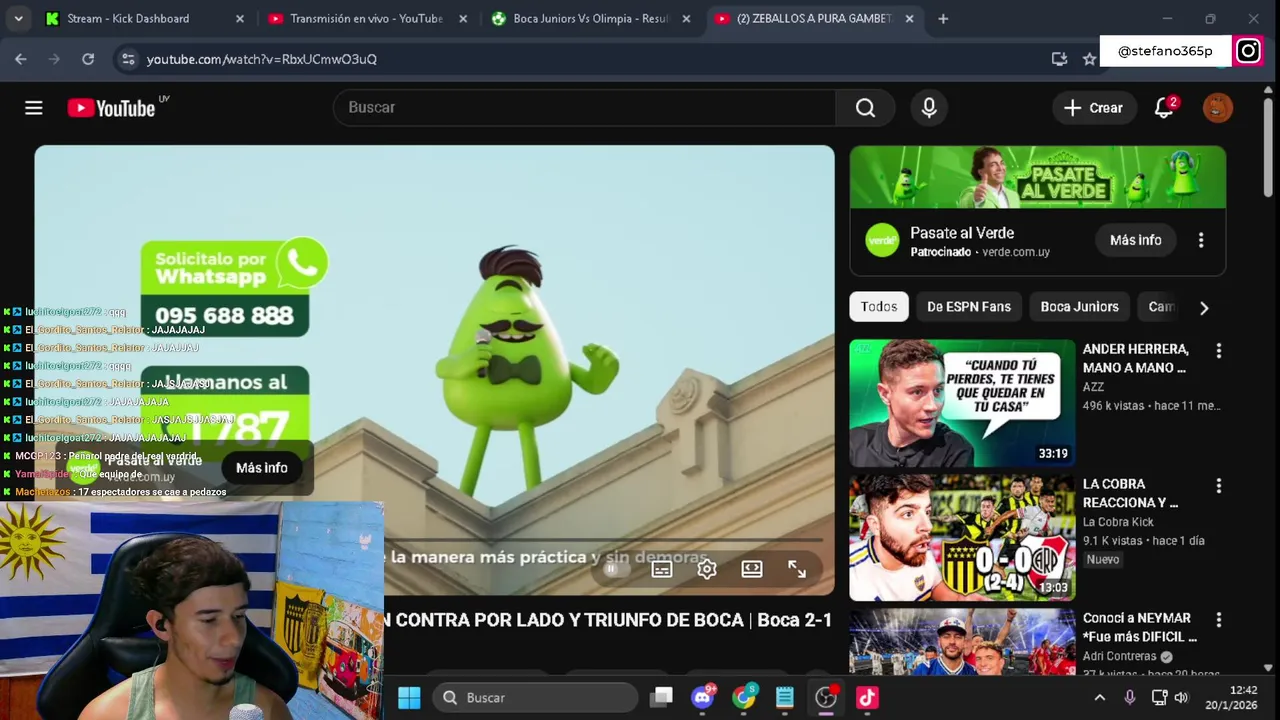Click the Pasate al Verde banner image
1280x720 pixels.
1038,177
